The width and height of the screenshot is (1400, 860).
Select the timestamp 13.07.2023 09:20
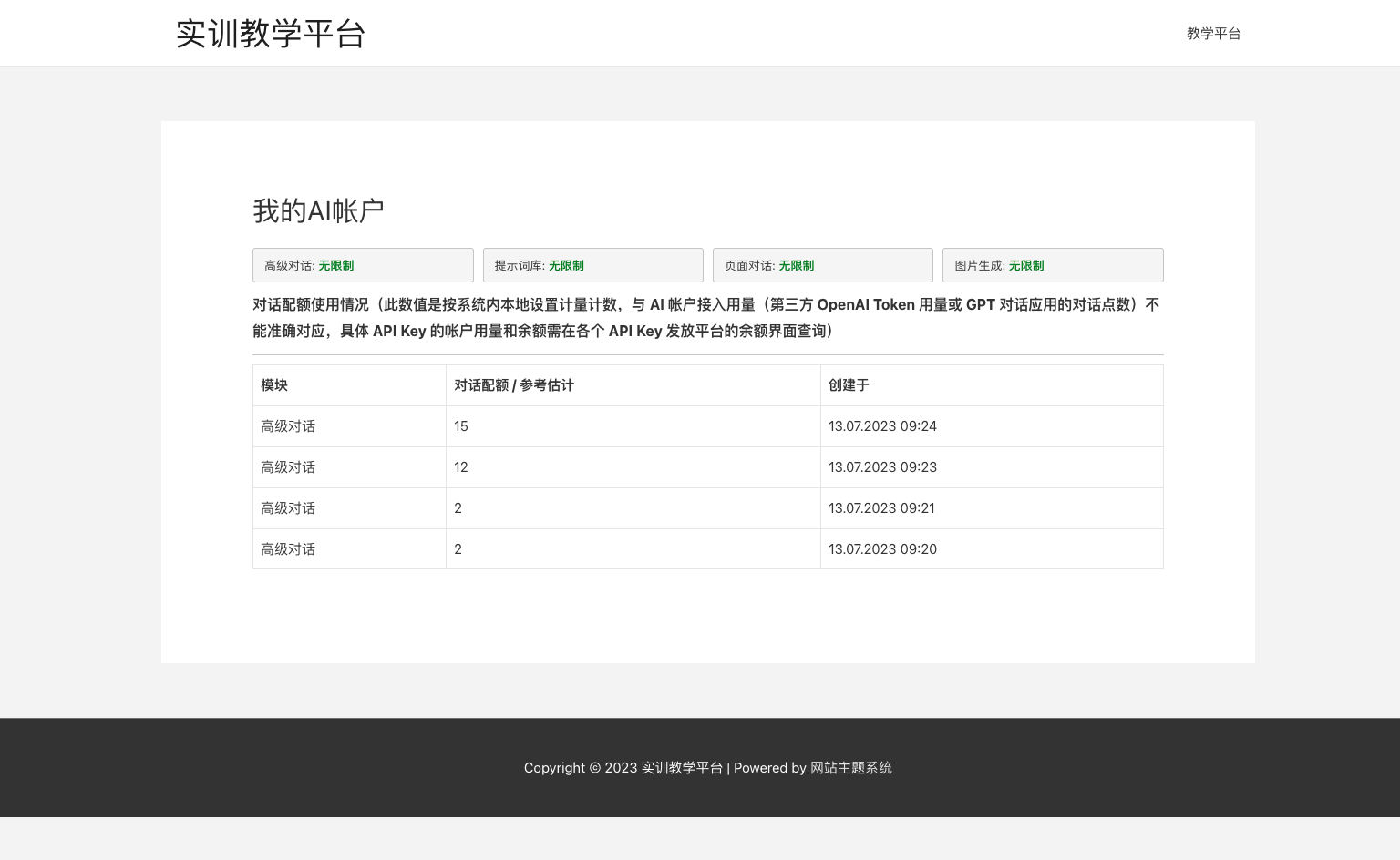(882, 549)
